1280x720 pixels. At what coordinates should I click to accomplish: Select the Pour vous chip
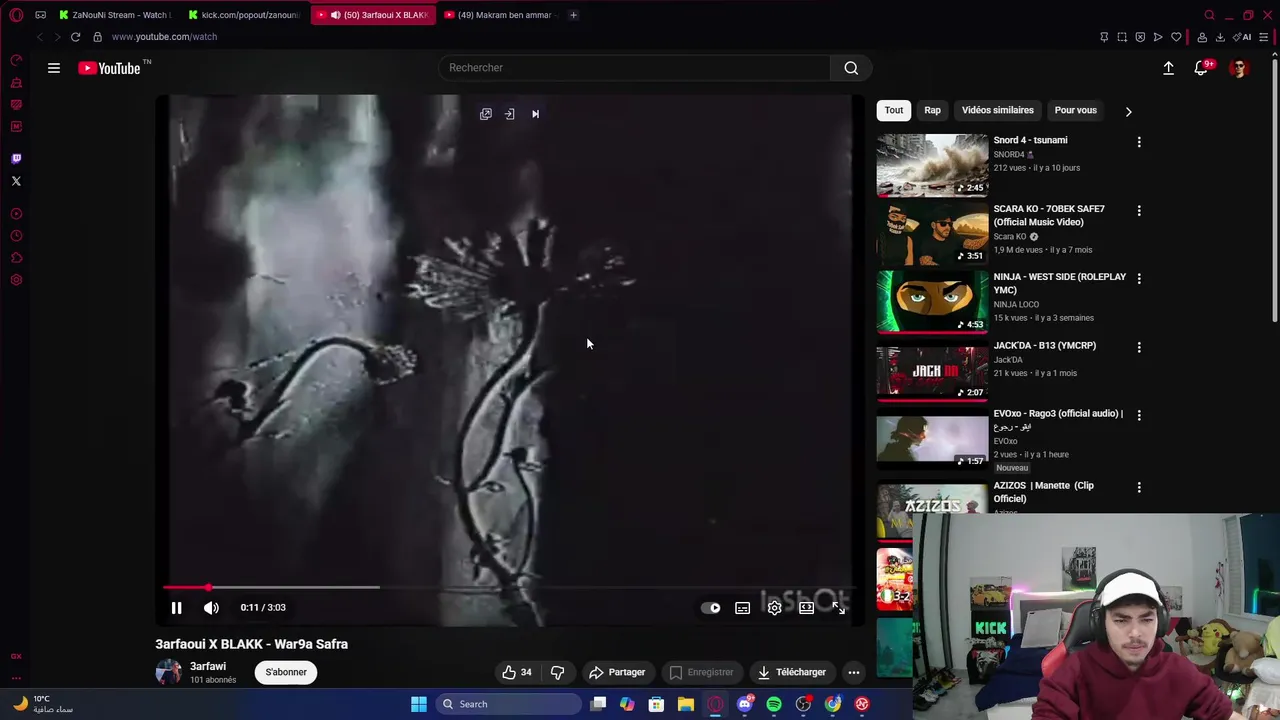1076,110
